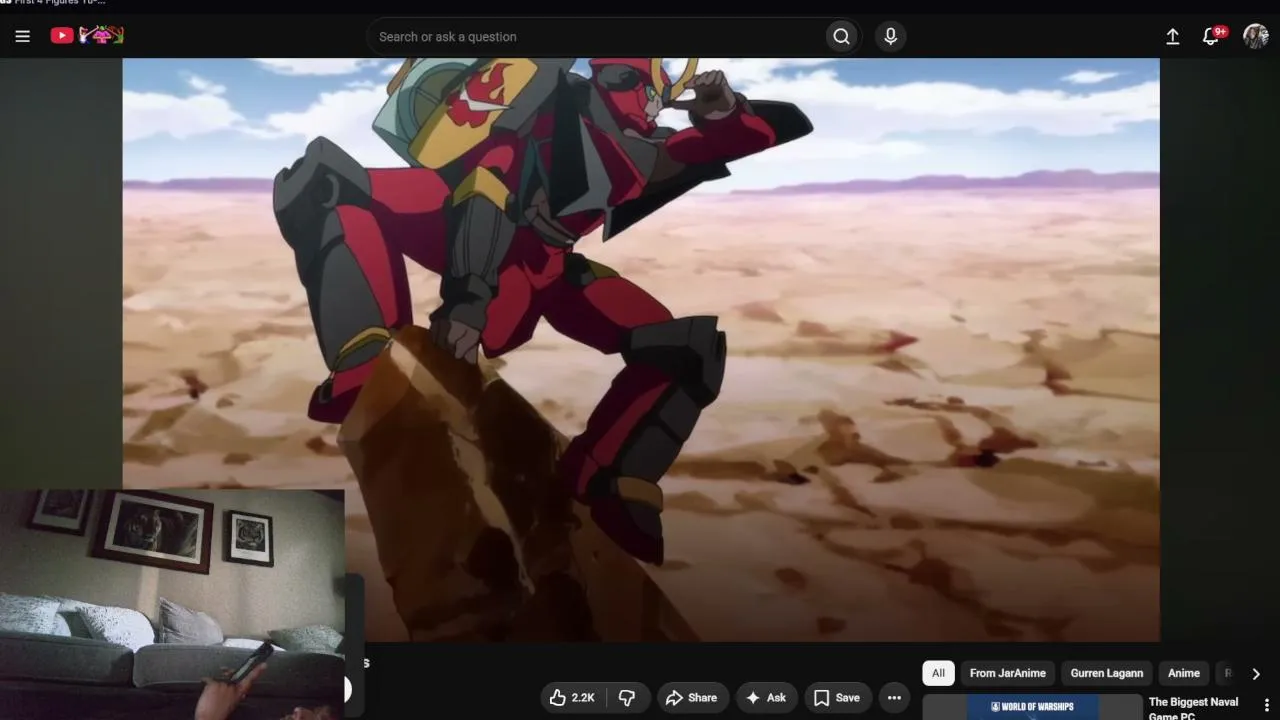Open the Share dialog

point(691,698)
